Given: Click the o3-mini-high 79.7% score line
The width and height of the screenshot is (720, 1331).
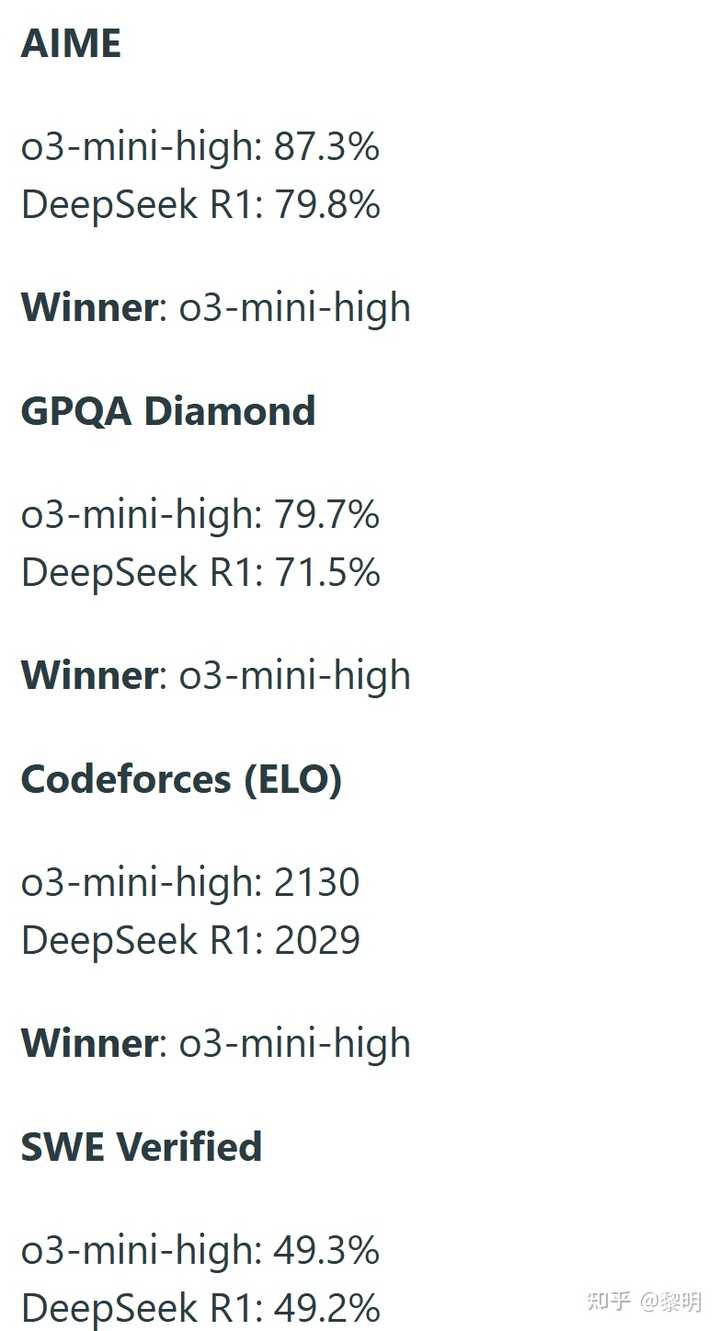Looking at the screenshot, I should 200,515.
